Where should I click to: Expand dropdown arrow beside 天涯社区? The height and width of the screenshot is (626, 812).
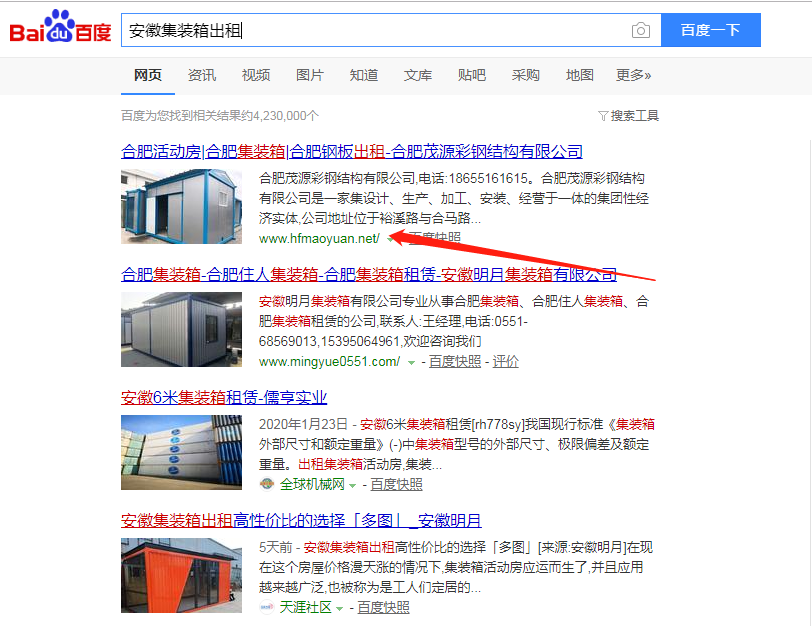click(x=340, y=608)
